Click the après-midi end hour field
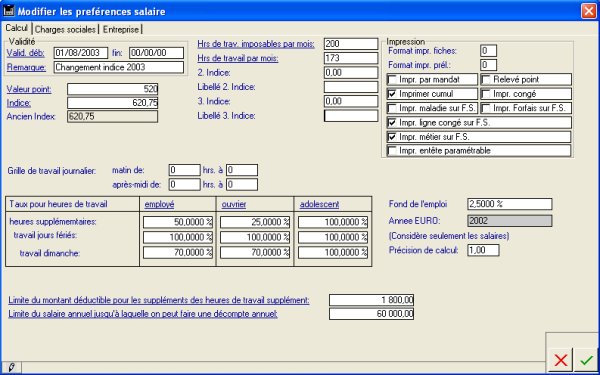 pyautogui.click(x=241, y=185)
